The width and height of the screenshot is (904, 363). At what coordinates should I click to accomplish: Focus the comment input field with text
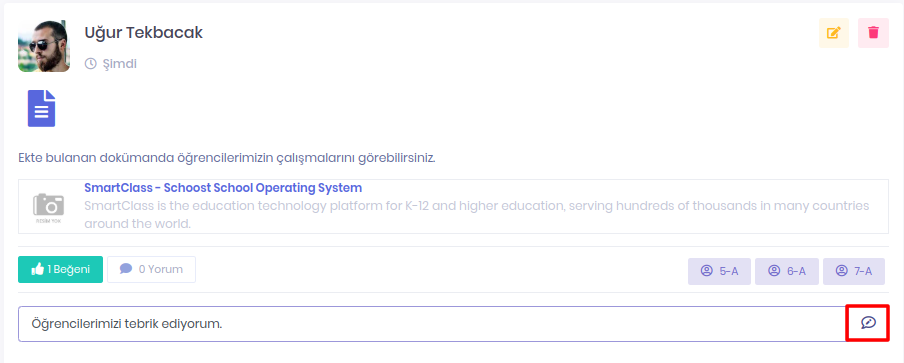coord(432,324)
